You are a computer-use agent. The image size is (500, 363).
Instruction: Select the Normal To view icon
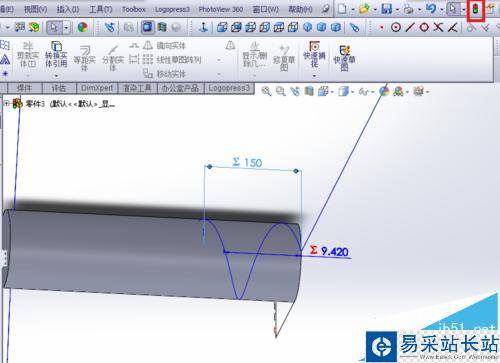pos(203,27)
